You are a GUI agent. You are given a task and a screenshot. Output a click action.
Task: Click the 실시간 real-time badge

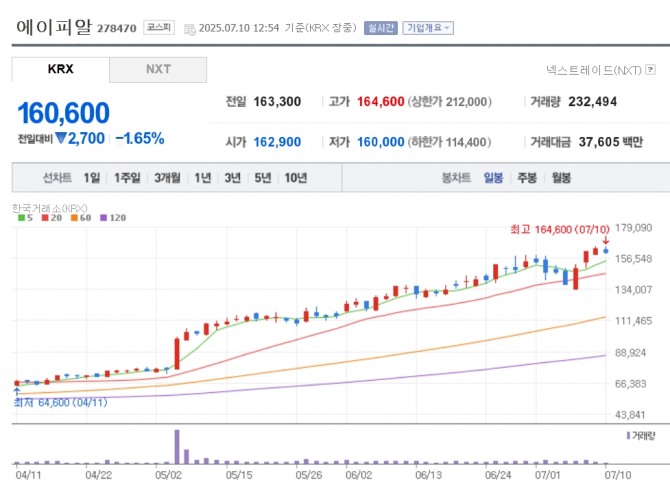[x=379, y=28]
